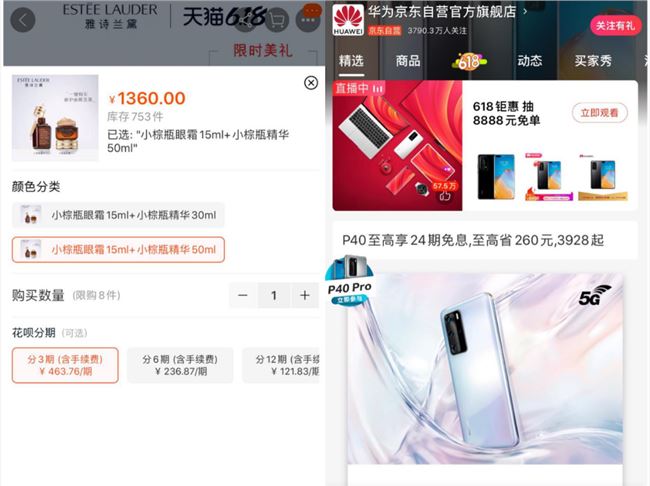Open the shopping cart icon

point(276,19)
